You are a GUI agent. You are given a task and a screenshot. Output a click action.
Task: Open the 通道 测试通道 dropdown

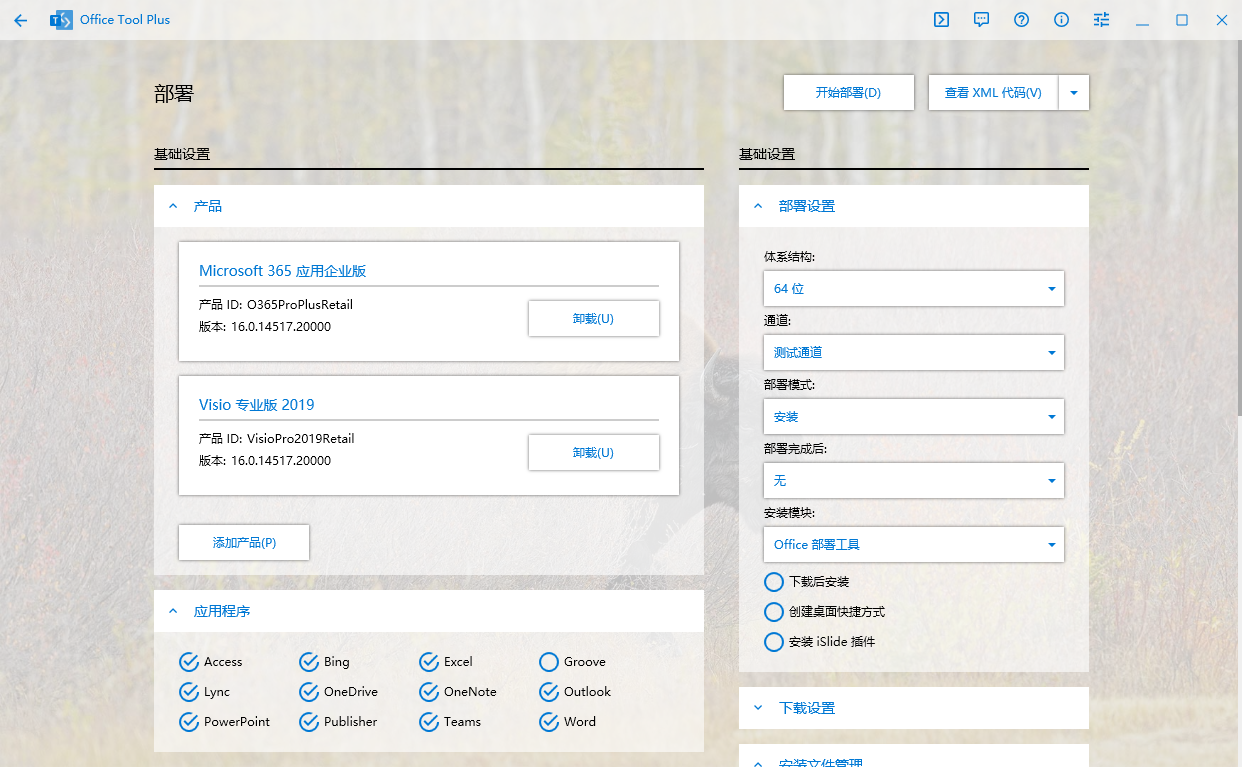click(913, 352)
